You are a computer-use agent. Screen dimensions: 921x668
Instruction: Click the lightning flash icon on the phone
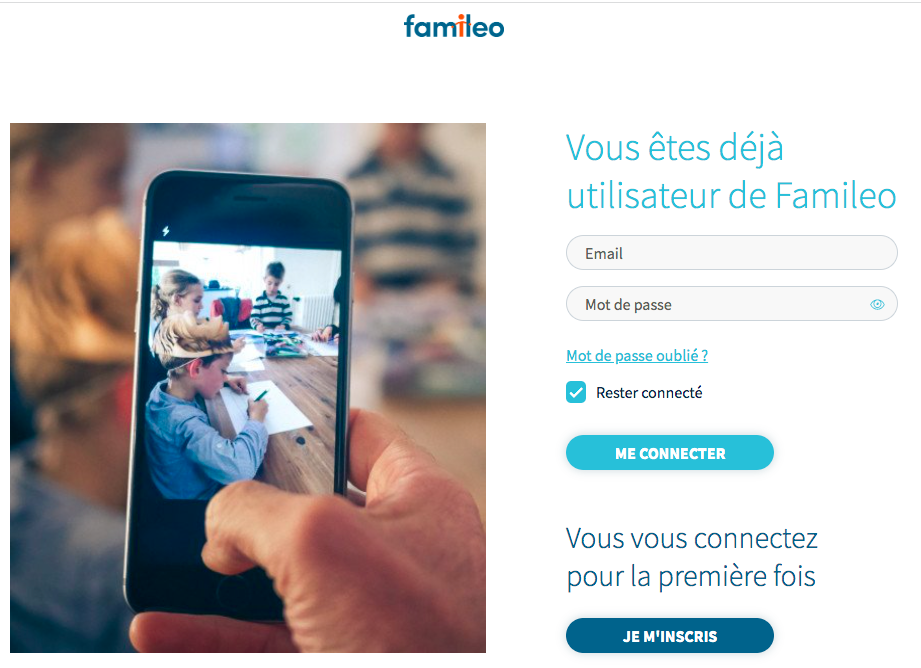click(x=166, y=231)
